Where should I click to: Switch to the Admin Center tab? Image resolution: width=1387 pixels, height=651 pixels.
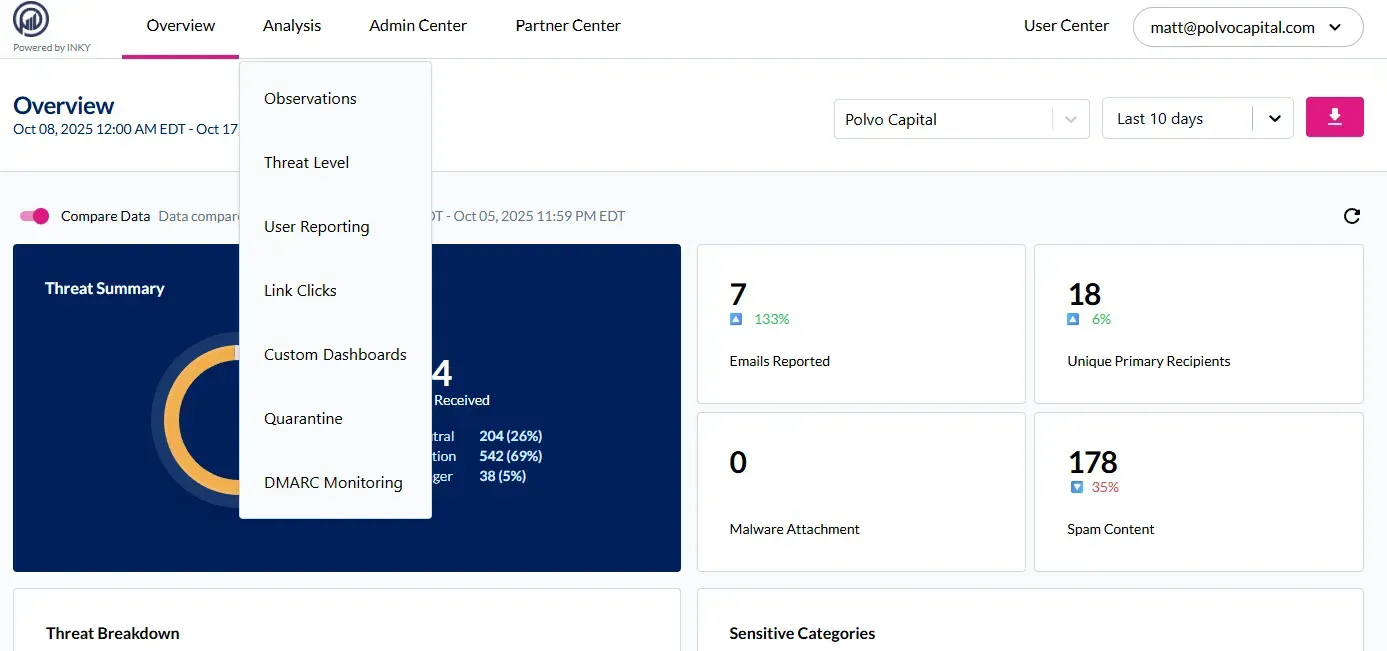pyautogui.click(x=418, y=26)
